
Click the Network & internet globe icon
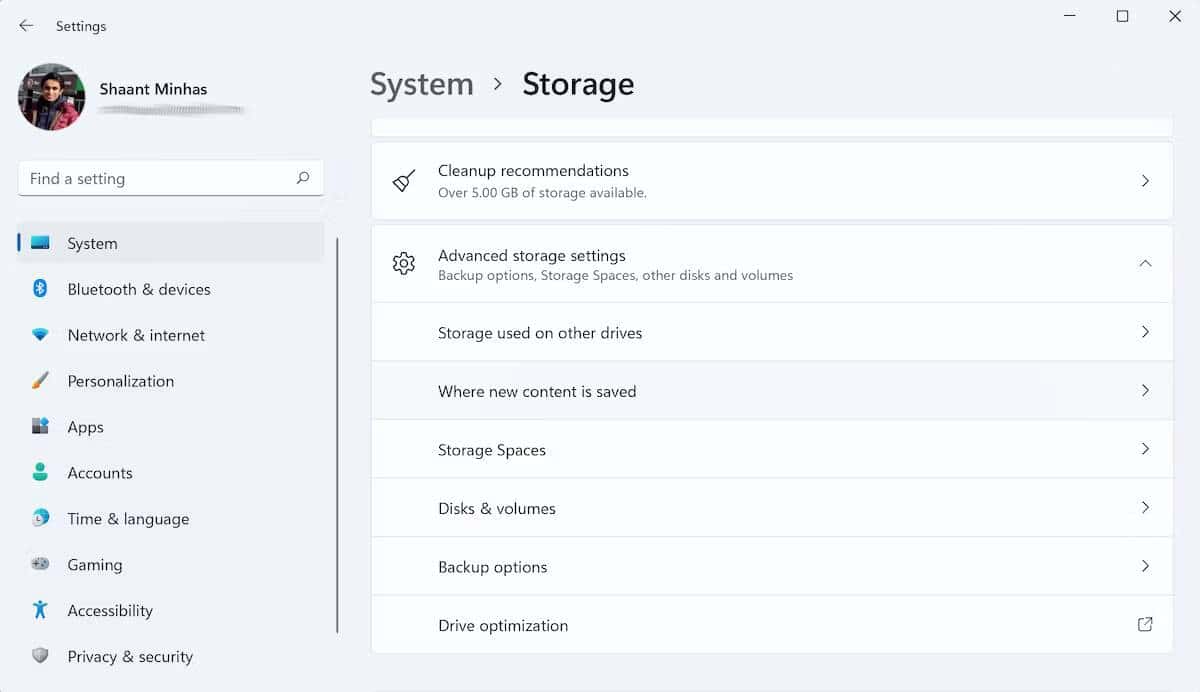click(x=42, y=335)
